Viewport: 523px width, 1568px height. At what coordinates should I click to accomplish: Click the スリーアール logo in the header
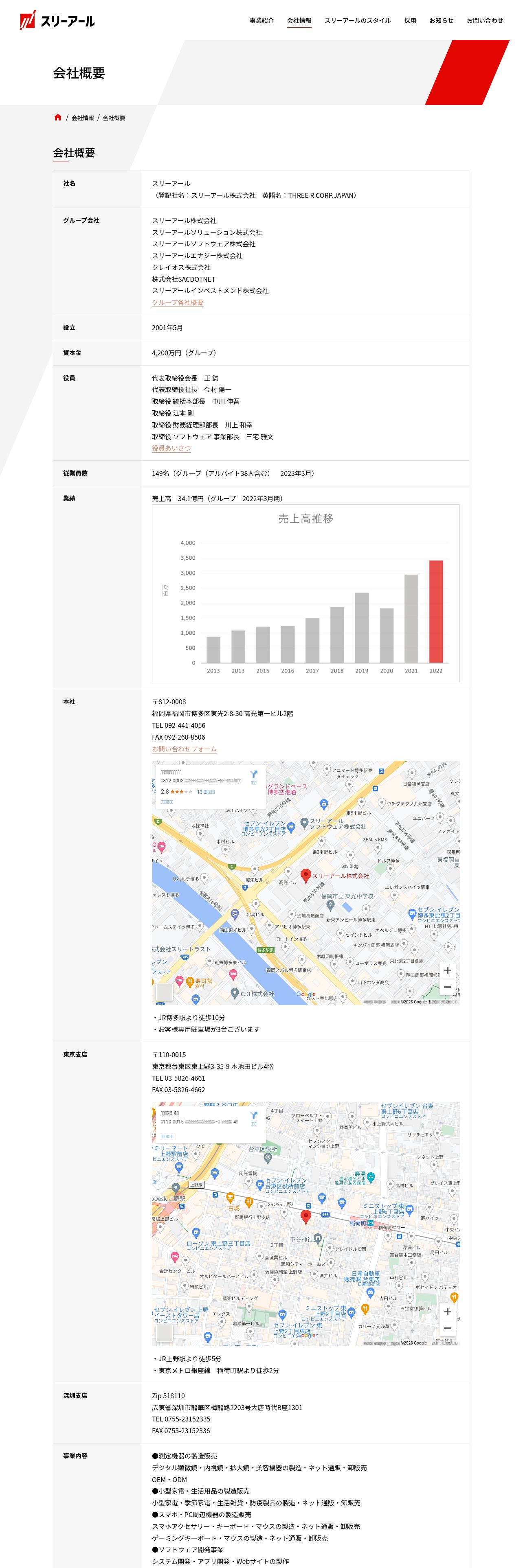click(x=57, y=20)
